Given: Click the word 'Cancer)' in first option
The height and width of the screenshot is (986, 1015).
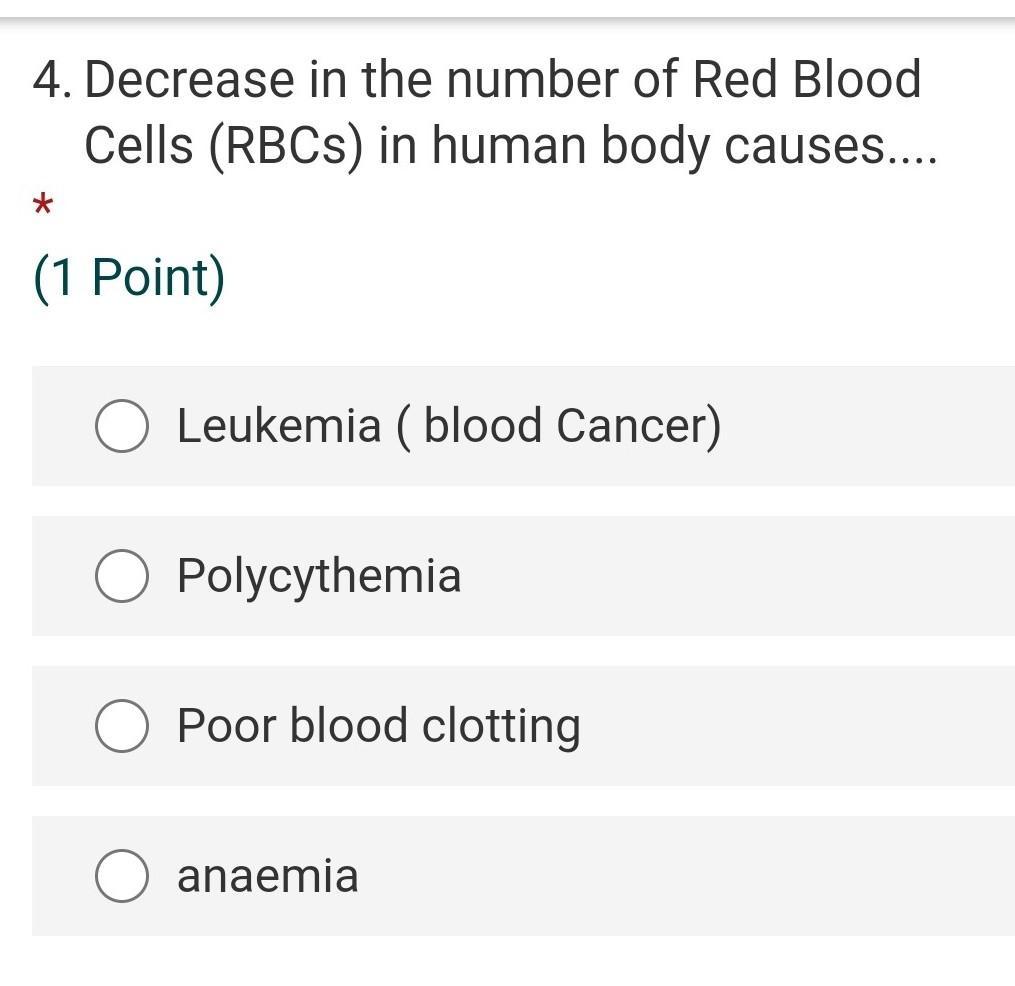Looking at the screenshot, I should pos(638,426).
